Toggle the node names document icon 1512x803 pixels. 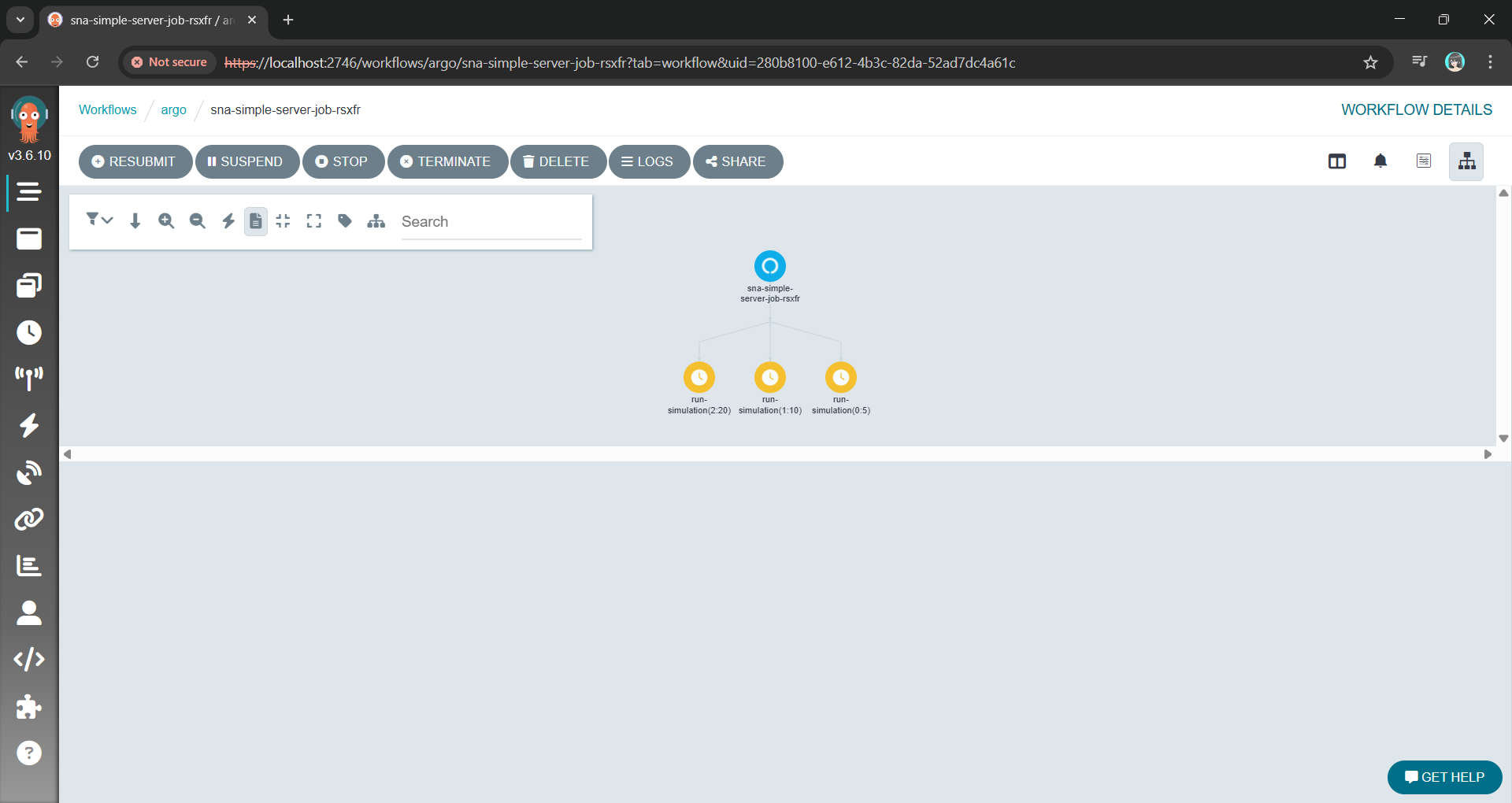pyautogui.click(x=256, y=221)
